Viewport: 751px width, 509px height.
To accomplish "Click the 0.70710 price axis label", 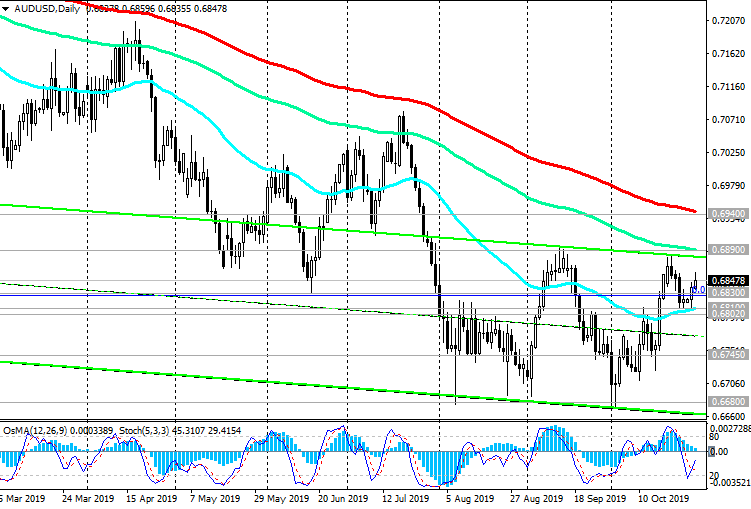I will pyautogui.click(x=728, y=120).
